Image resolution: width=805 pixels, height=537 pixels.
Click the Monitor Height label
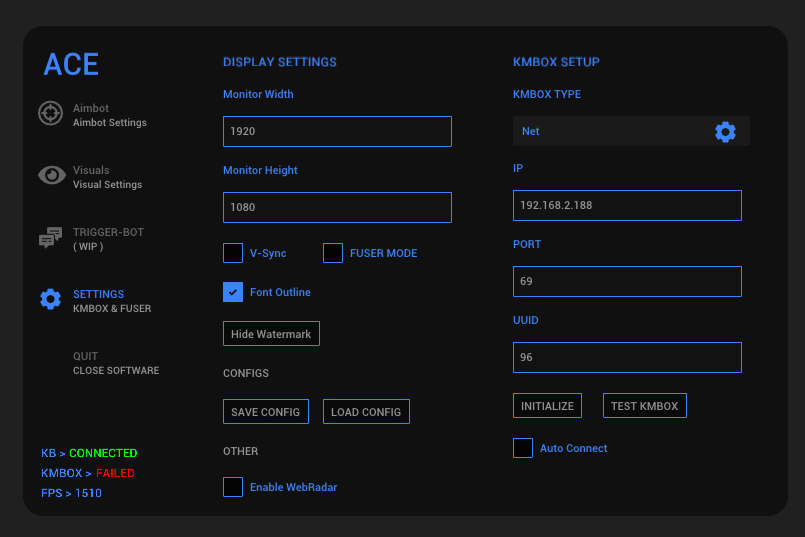pyautogui.click(x=260, y=170)
